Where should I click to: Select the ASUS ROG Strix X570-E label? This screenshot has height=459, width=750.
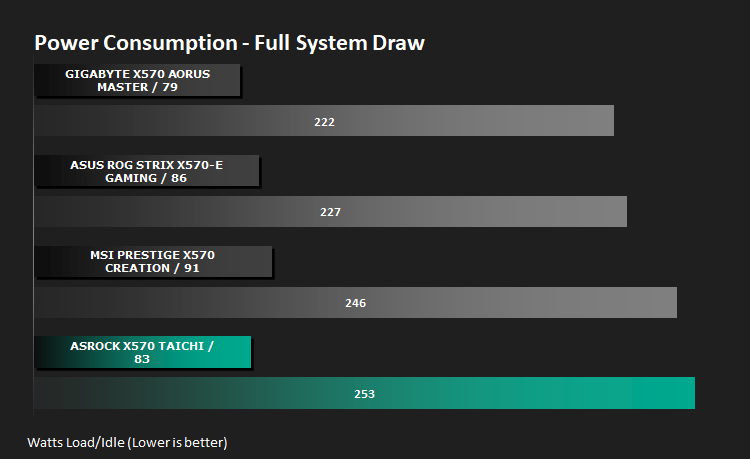pyautogui.click(x=147, y=171)
